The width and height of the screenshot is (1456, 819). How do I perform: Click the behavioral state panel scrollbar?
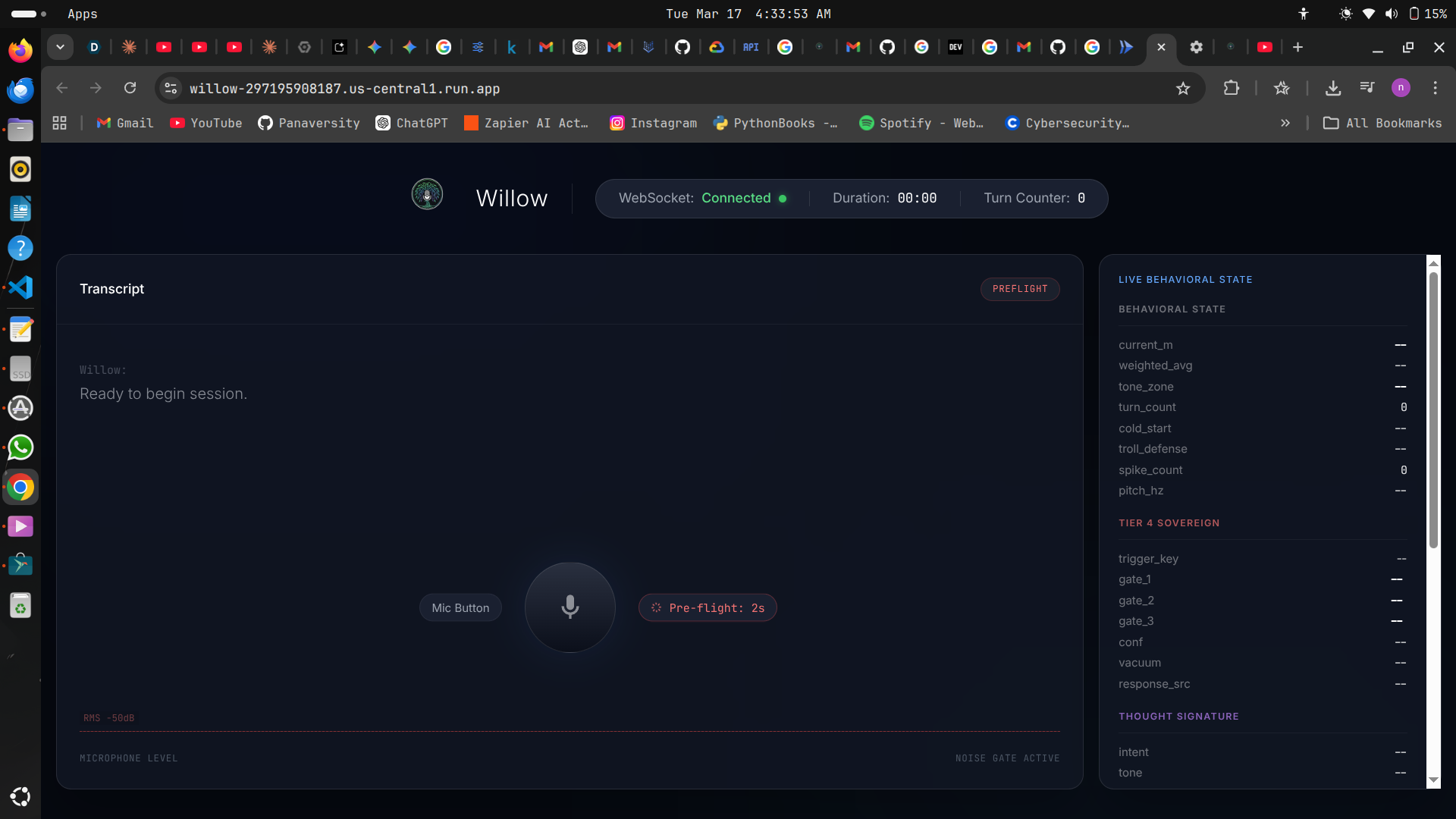coord(1433,409)
